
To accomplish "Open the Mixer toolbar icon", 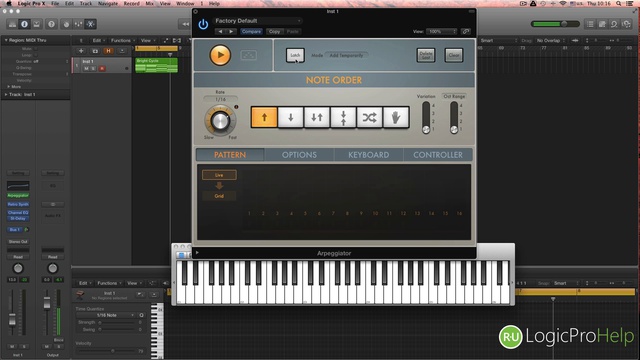I will tap(78, 24).
